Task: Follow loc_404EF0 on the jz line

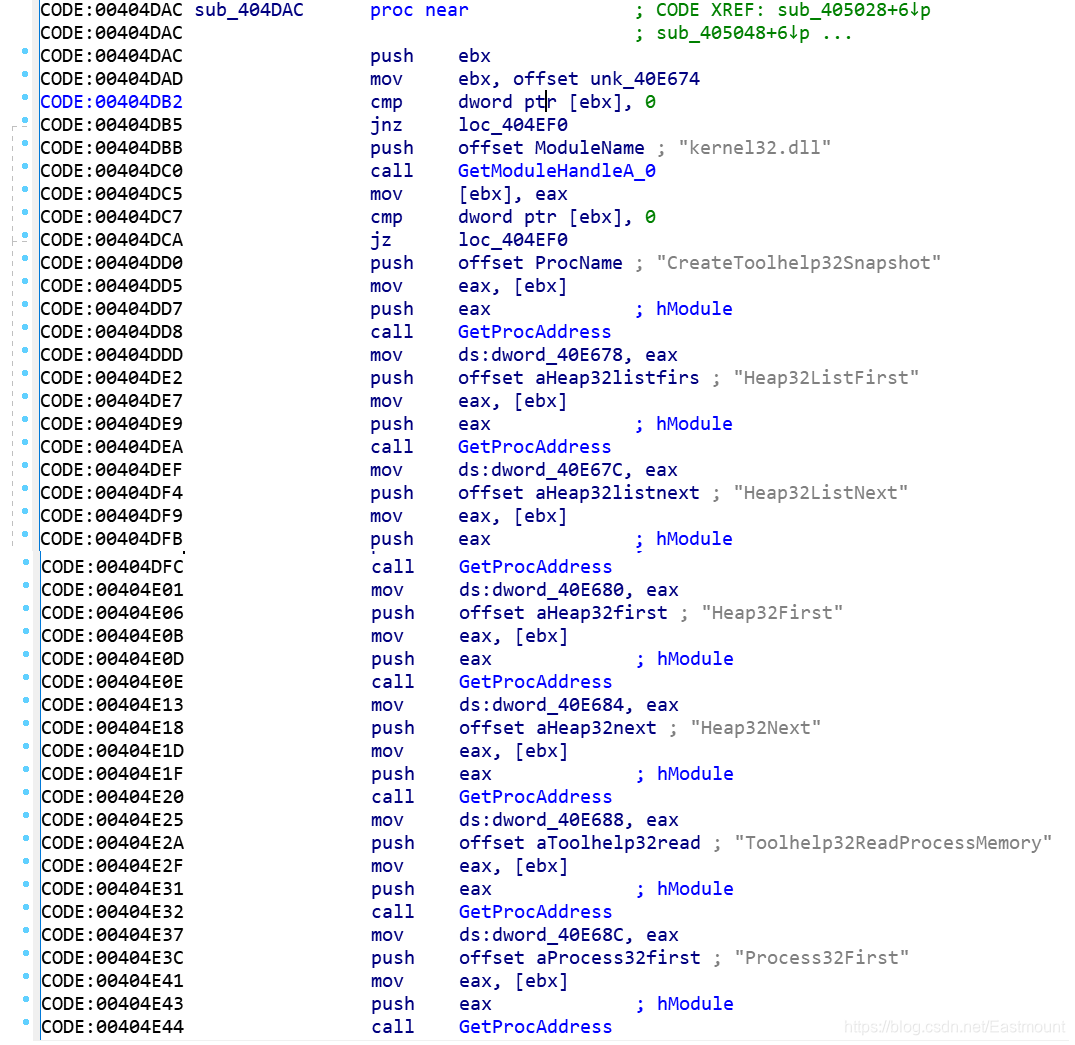Action: point(513,240)
